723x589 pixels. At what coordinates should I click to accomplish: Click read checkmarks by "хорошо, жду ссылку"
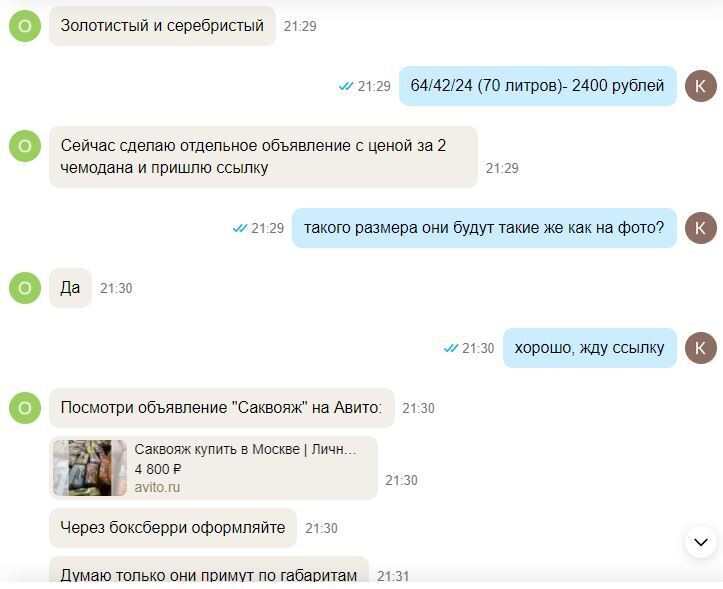click(450, 348)
